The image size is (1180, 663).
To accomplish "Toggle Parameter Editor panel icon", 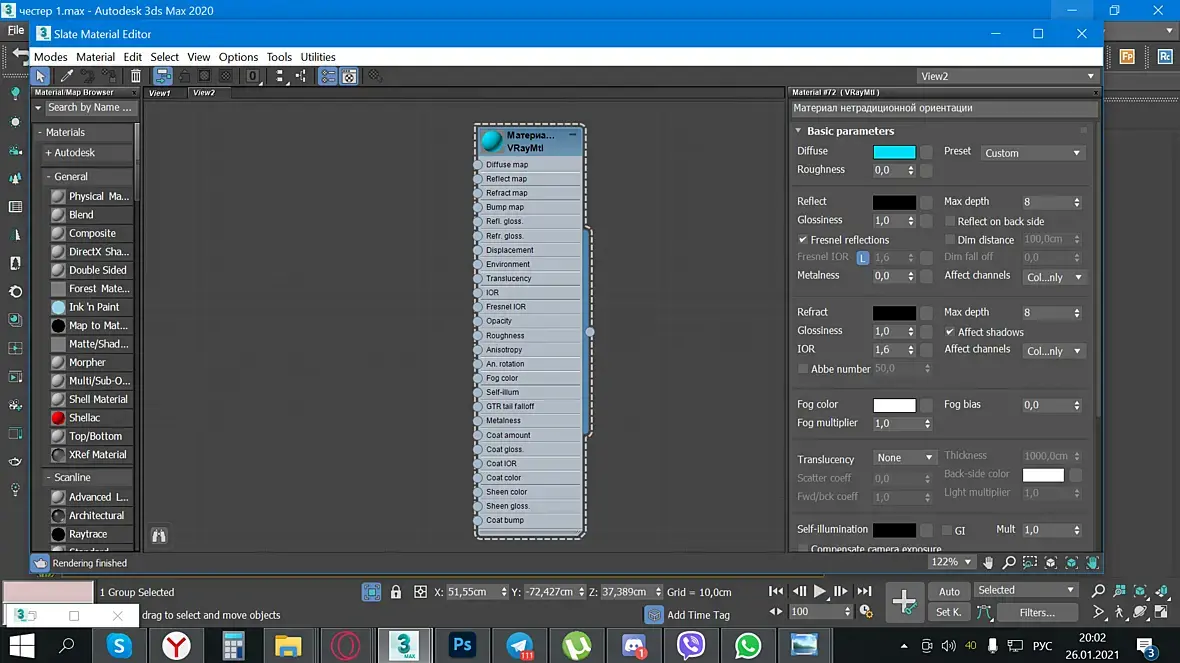I will (349, 76).
